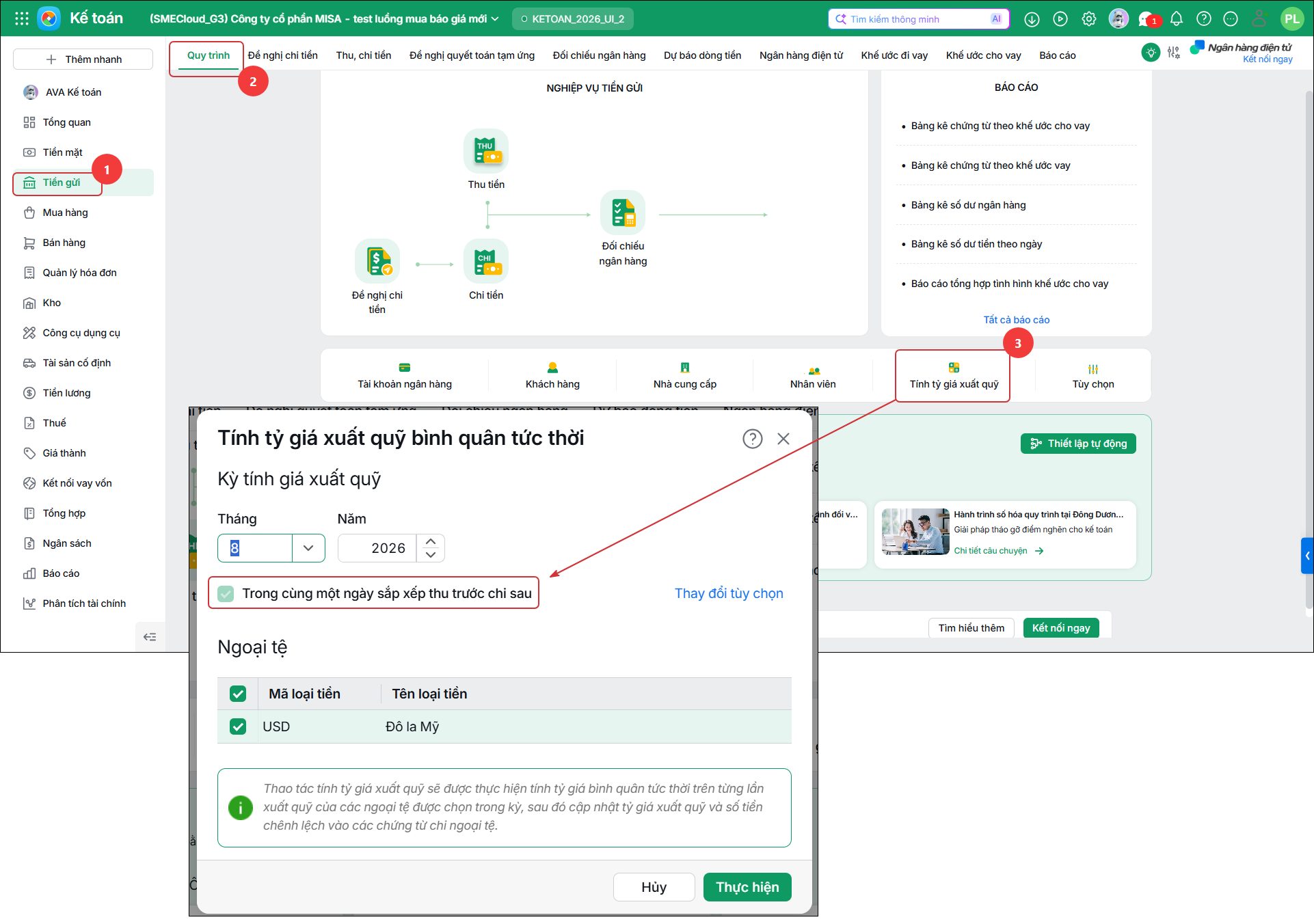Screen dimensions: 1314x924
Task: Toggle select-all checkbox in currency header
Action: coord(238,694)
